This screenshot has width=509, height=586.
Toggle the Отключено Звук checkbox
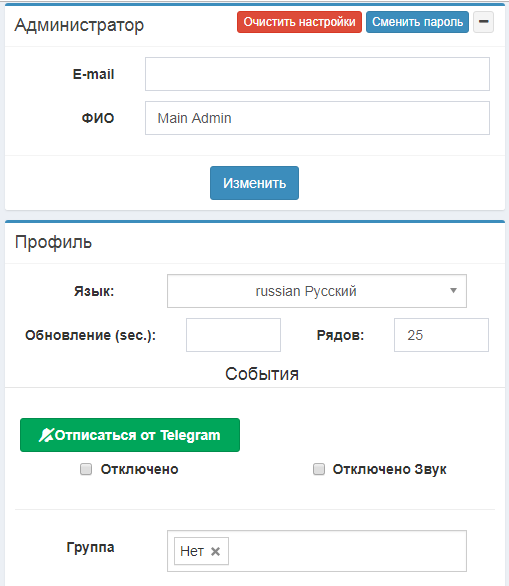(x=319, y=469)
